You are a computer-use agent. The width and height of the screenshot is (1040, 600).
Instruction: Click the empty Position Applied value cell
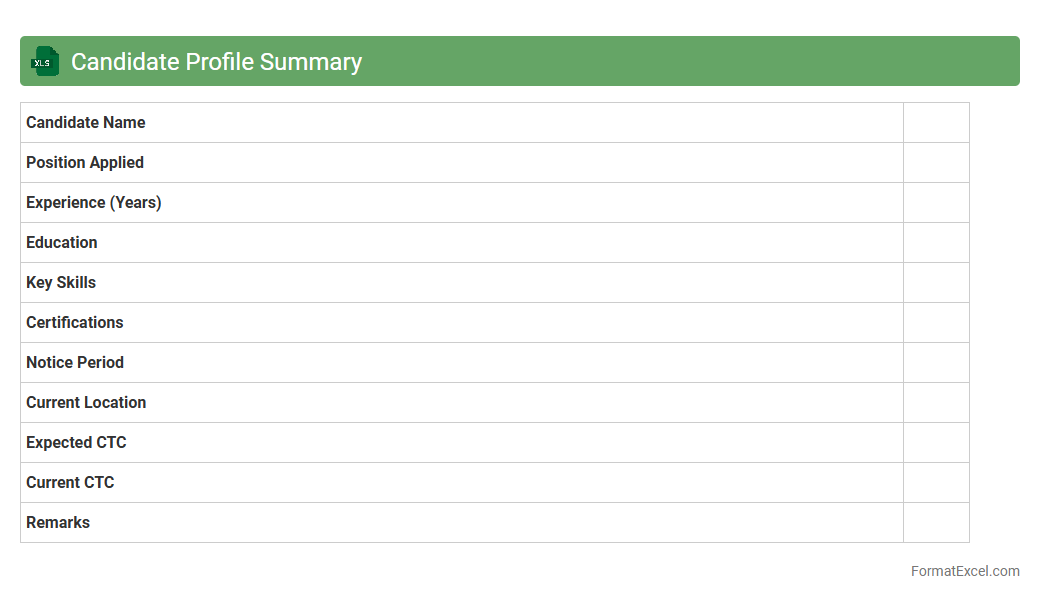[936, 163]
